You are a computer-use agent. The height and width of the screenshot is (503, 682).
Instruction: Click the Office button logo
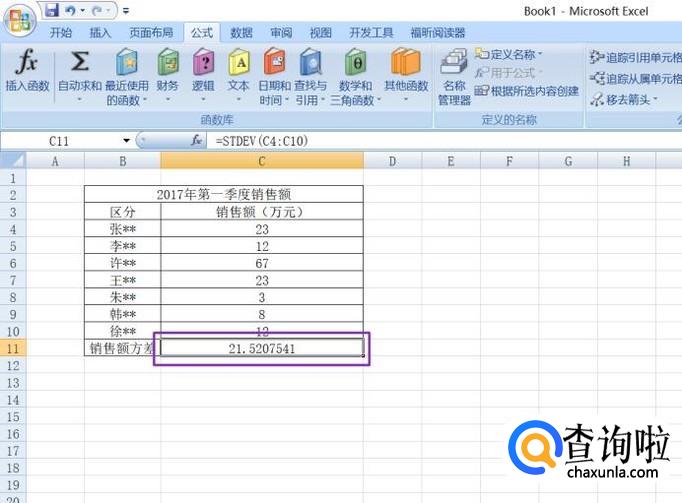click(x=20, y=20)
